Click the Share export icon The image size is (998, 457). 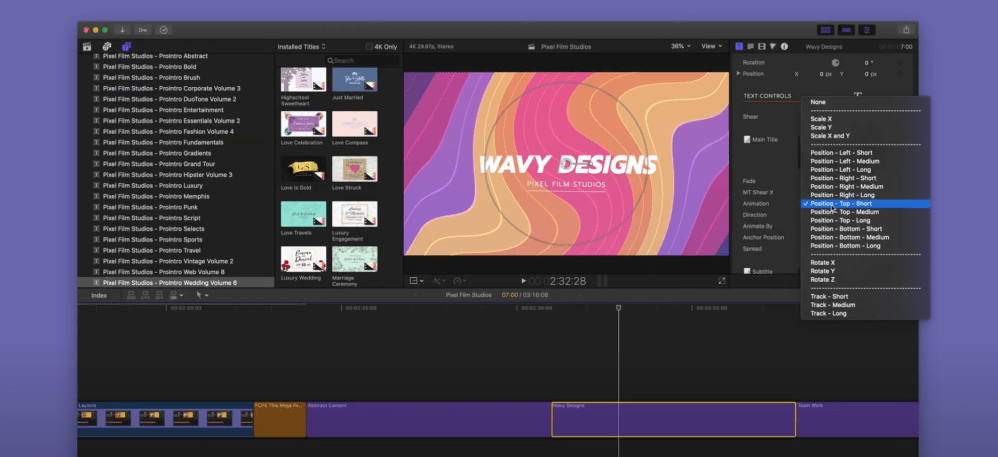coord(906,30)
